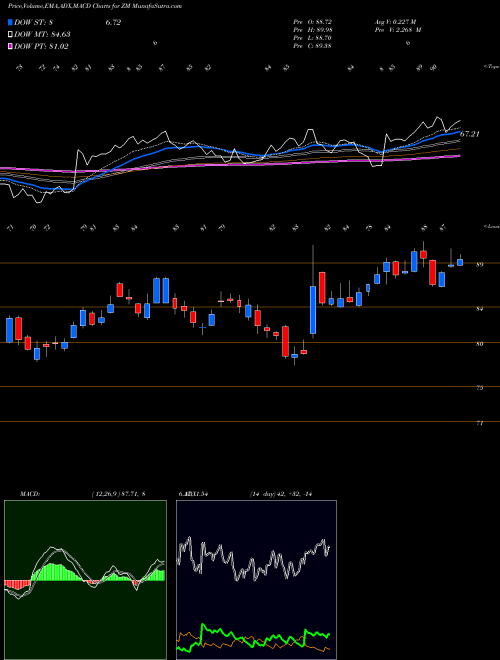Click the 'Pre L: 88.70' low value
This screenshot has height=660, width=500.
313,38
